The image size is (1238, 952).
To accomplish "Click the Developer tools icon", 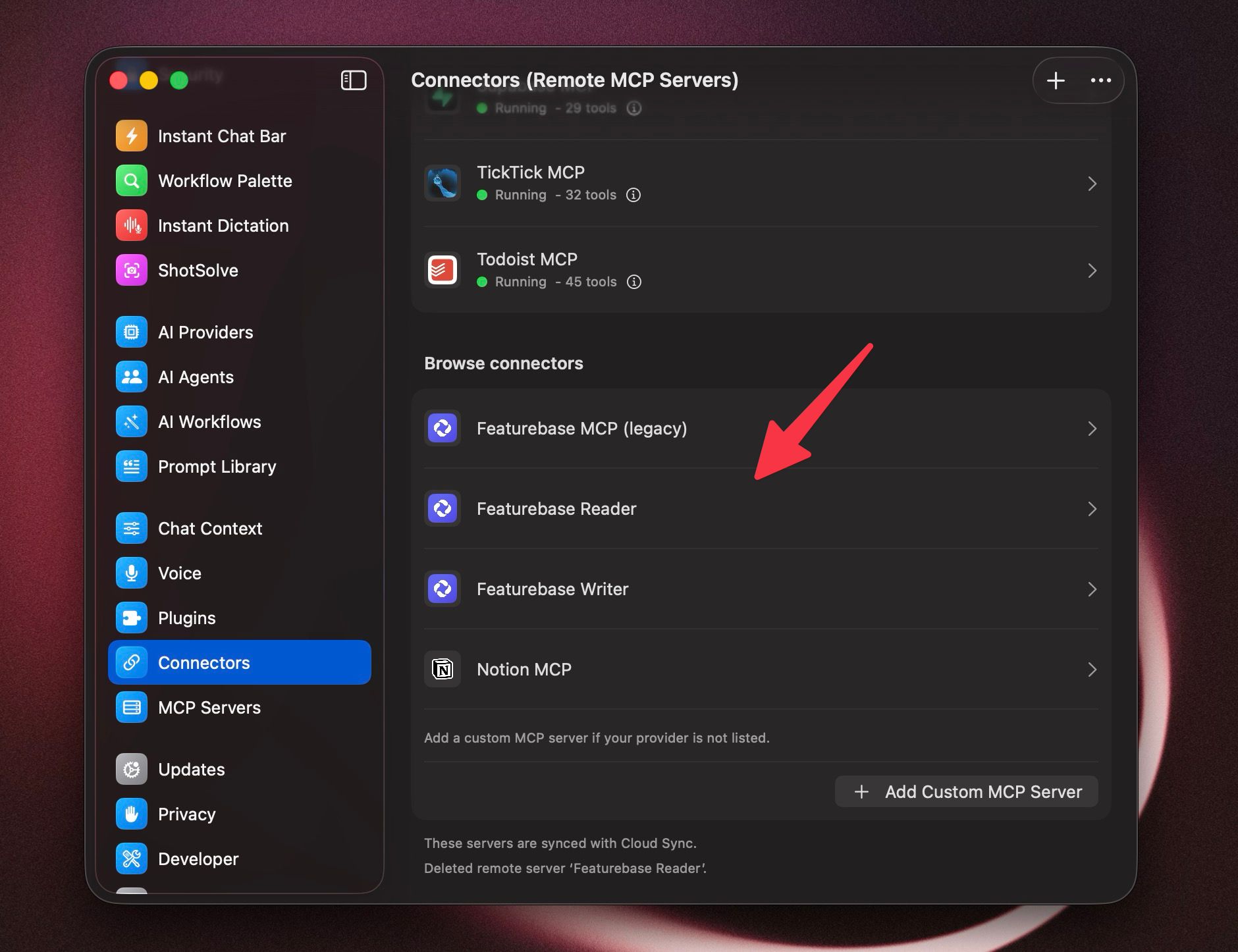I will (132, 859).
